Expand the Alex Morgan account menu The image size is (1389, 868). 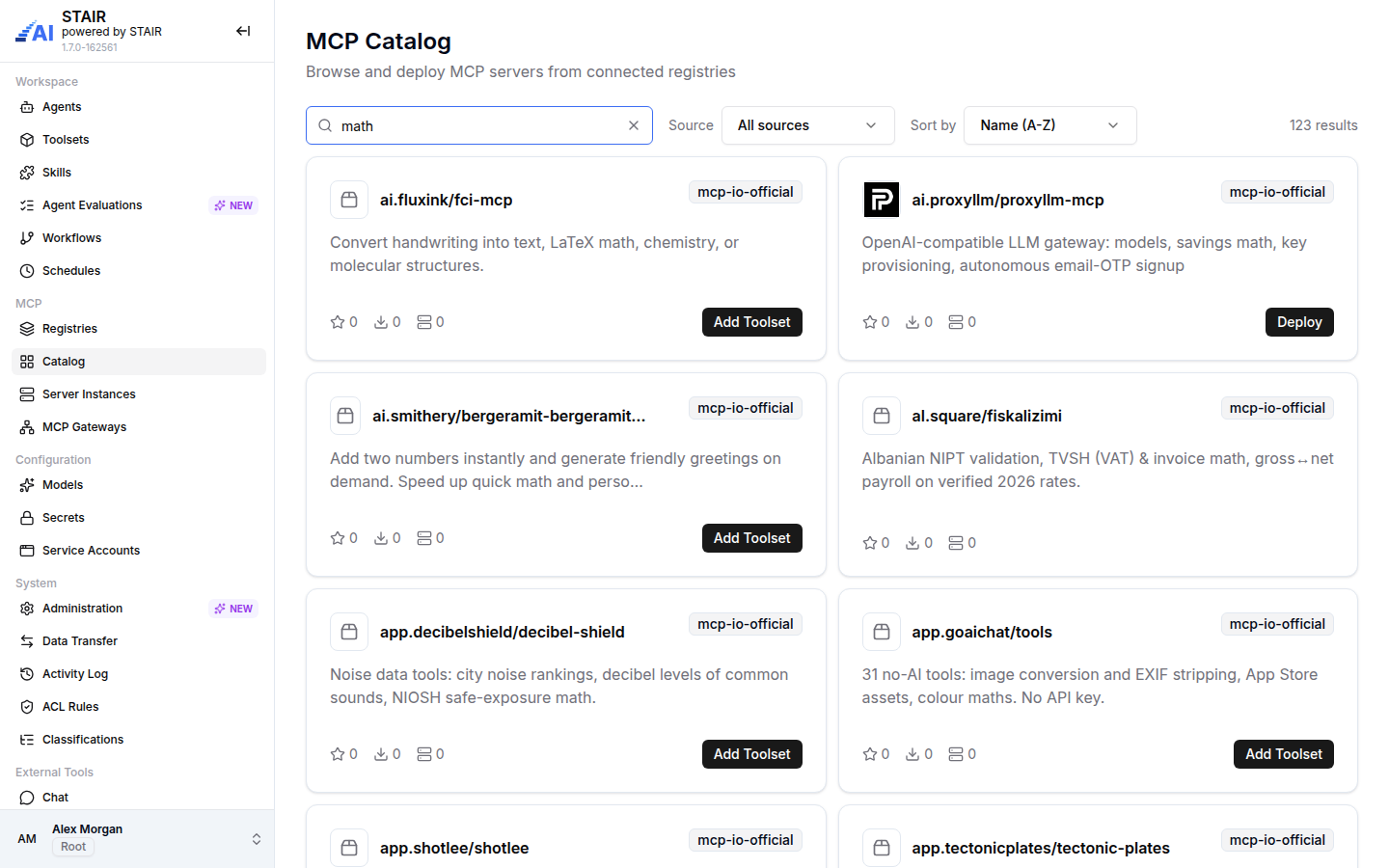(257, 839)
